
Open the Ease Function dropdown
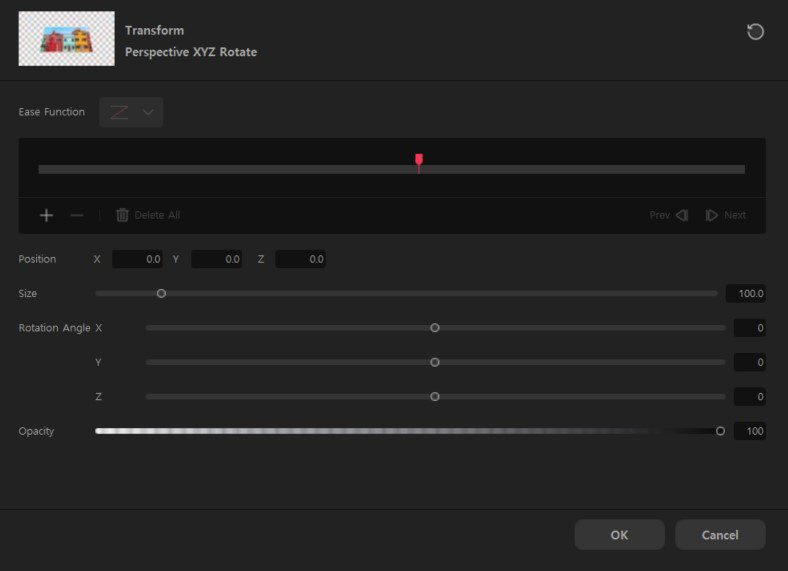click(x=131, y=112)
